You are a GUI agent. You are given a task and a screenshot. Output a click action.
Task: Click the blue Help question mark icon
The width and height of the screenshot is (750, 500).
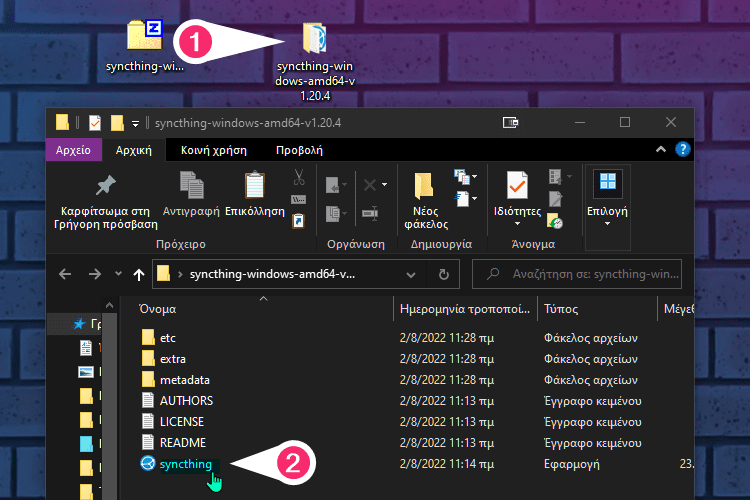[683, 149]
